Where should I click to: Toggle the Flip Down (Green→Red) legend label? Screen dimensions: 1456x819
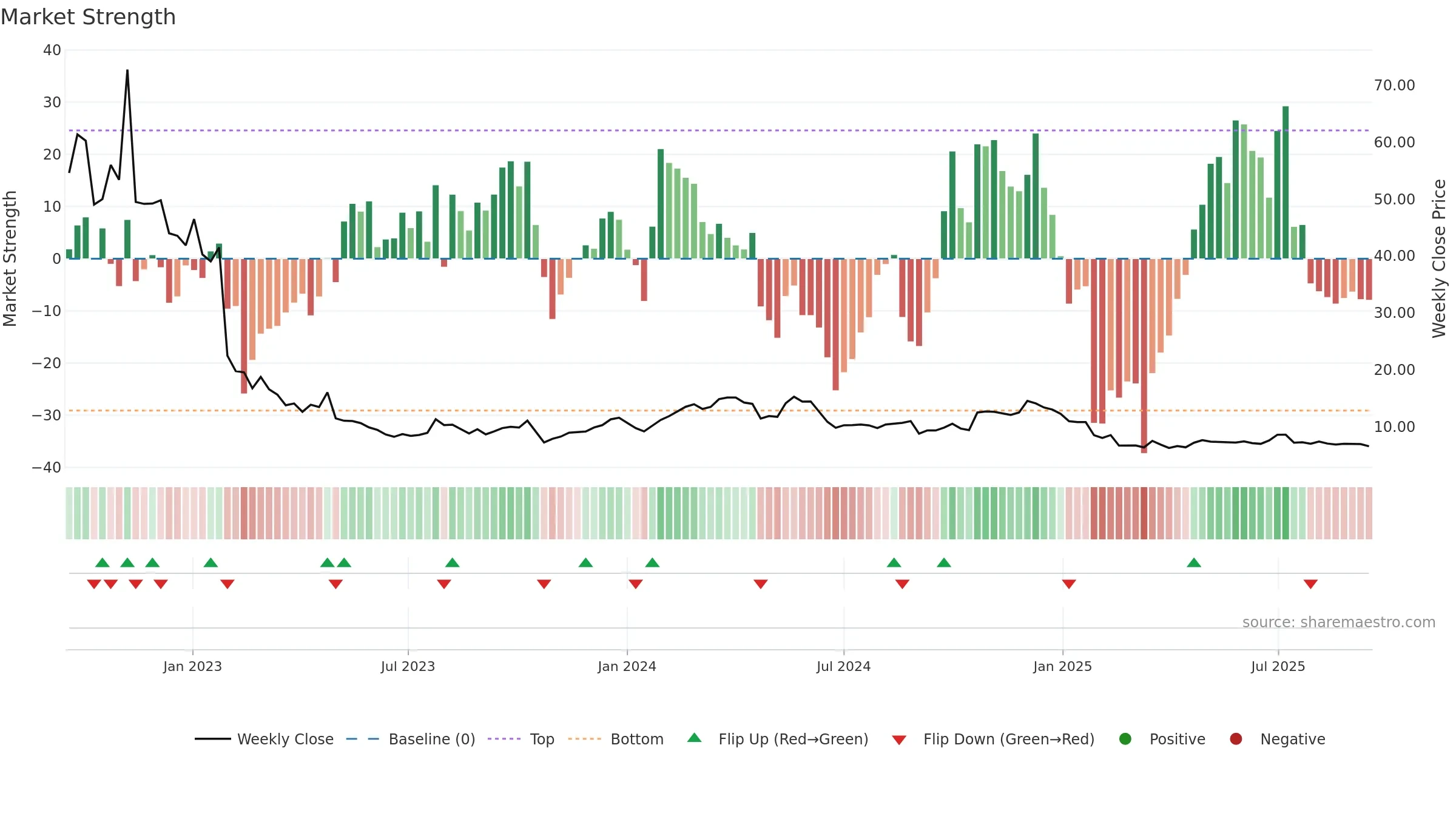point(1009,739)
